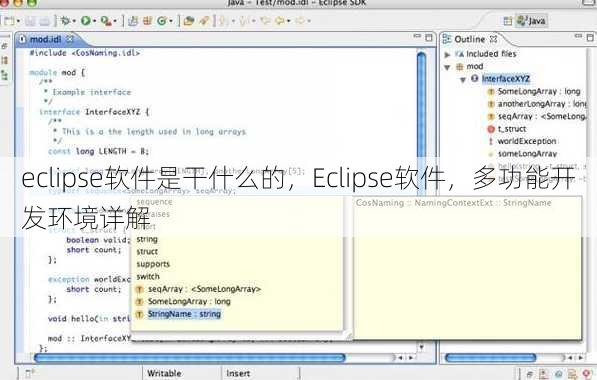Click the green Run button
597x380 pixels.
tap(85, 21)
